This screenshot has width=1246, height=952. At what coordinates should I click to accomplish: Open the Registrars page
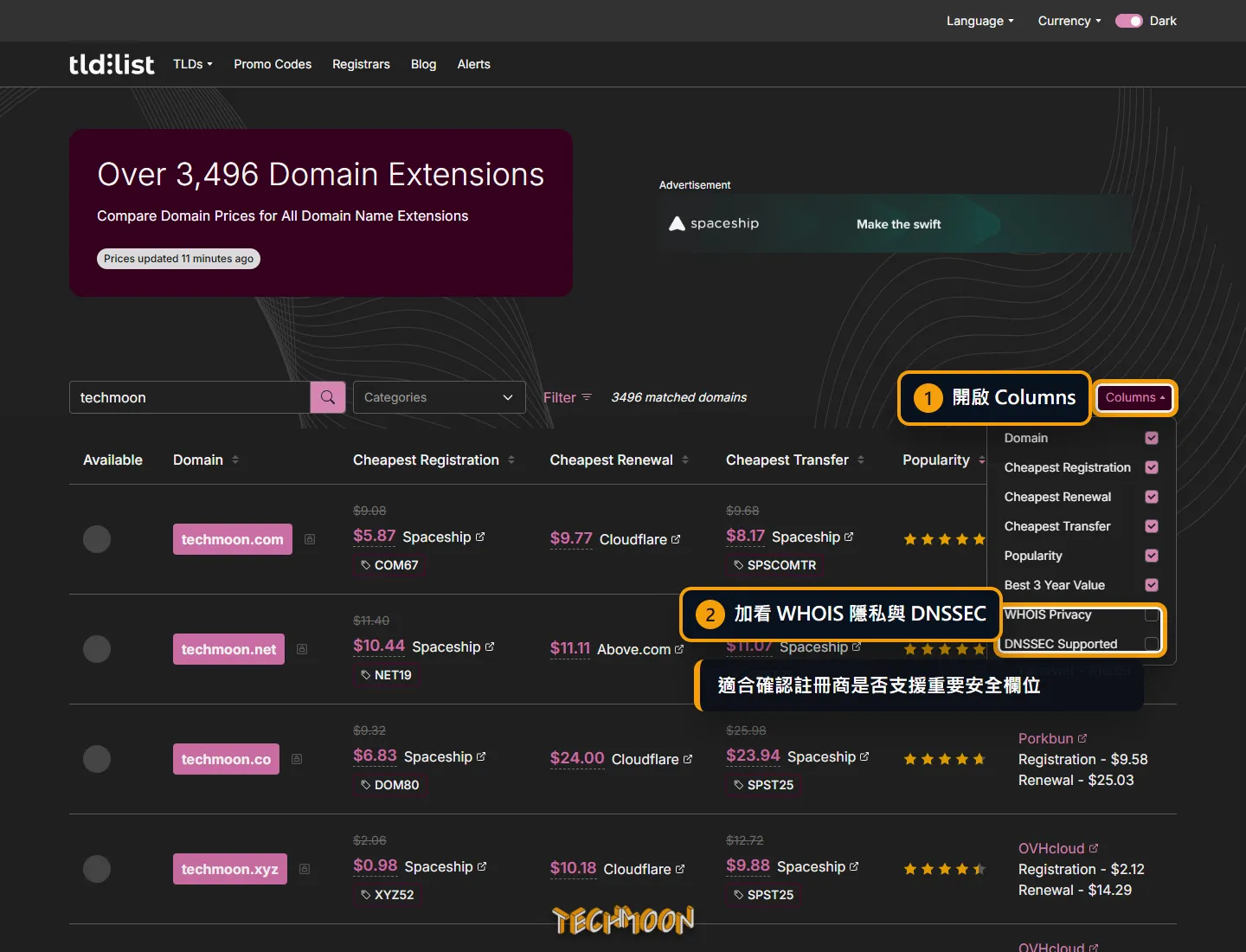click(x=361, y=64)
